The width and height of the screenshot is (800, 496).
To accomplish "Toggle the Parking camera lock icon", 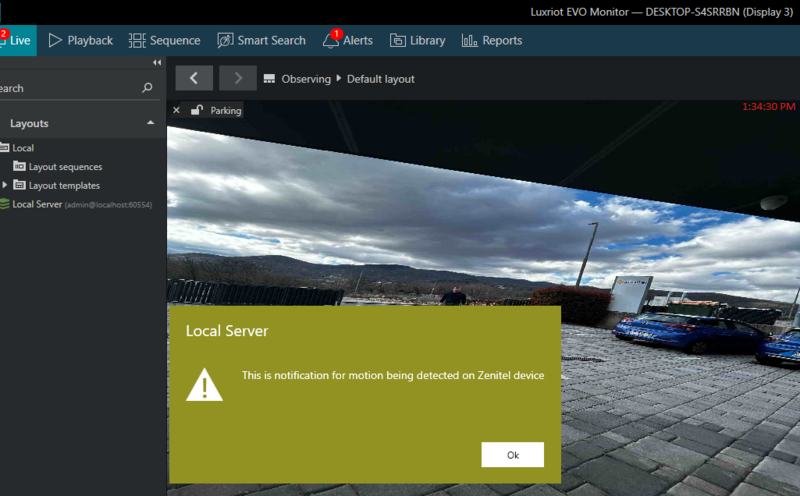I will [x=197, y=110].
